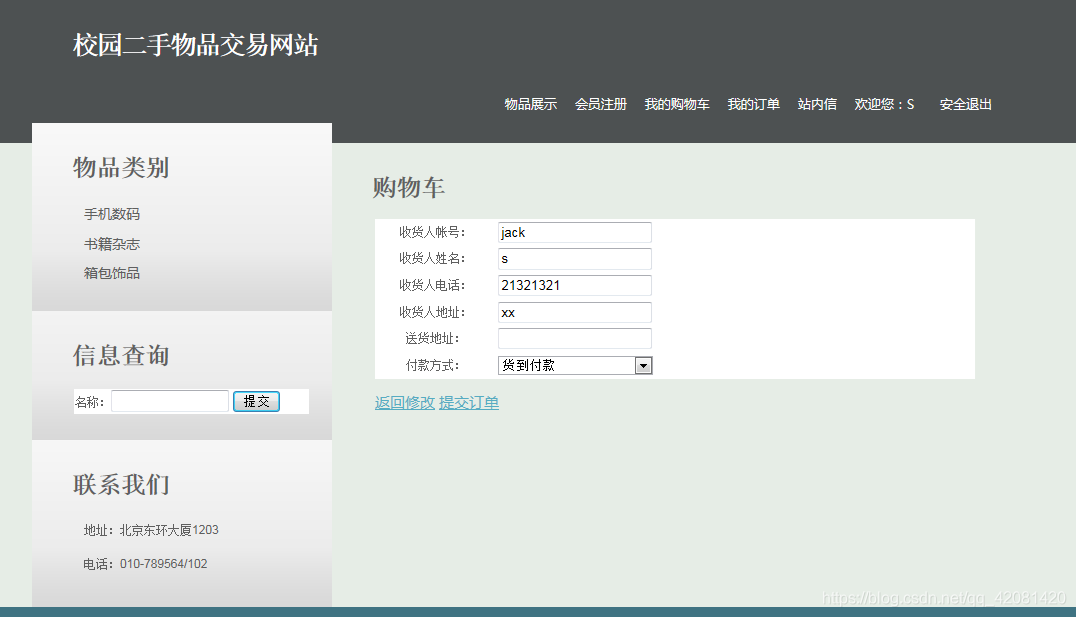Focus the 名称 search input field

[170, 401]
